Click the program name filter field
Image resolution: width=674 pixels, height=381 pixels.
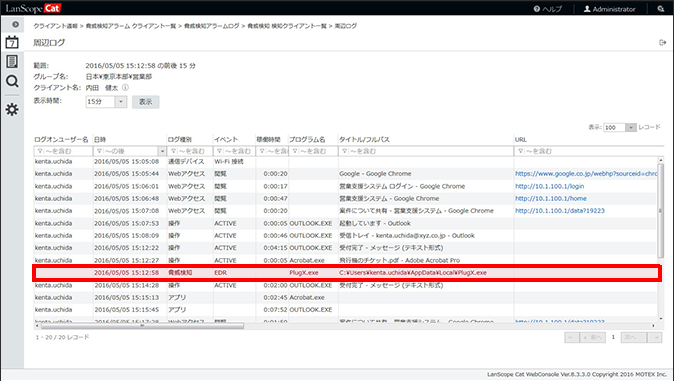(x=313, y=151)
